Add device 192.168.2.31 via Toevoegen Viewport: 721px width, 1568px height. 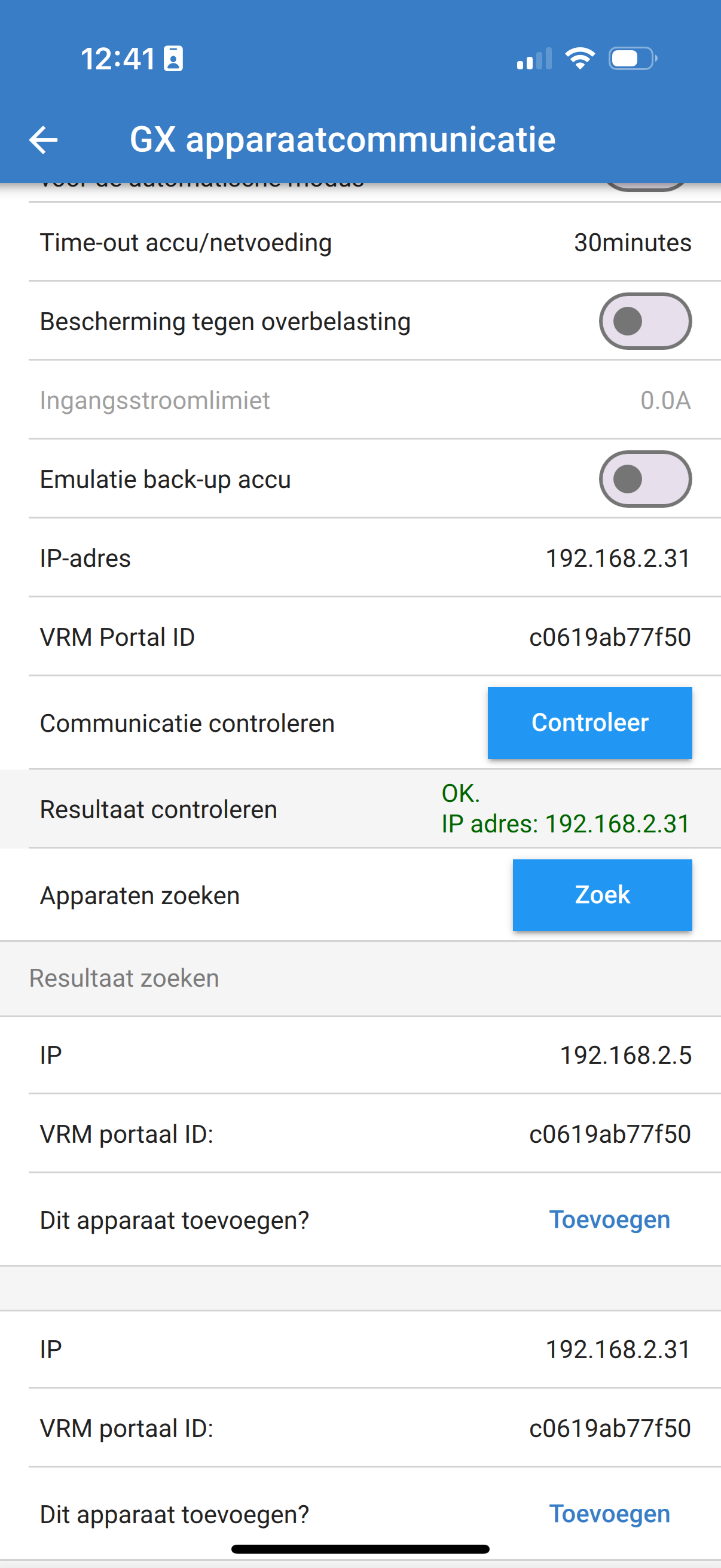pyautogui.click(x=610, y=1514)
